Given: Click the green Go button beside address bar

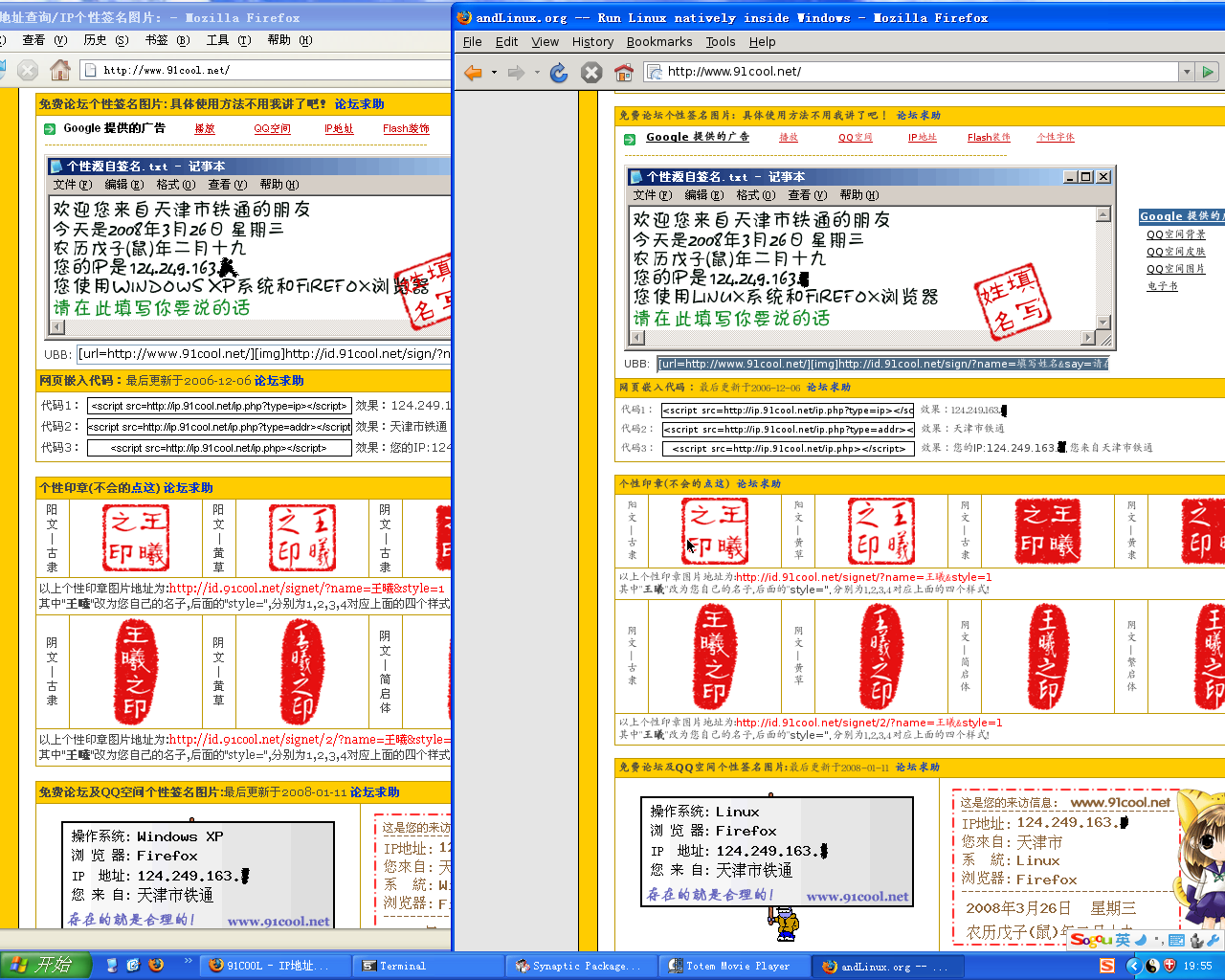Looking at the screenshot, I should click(x=1209, y=72).
